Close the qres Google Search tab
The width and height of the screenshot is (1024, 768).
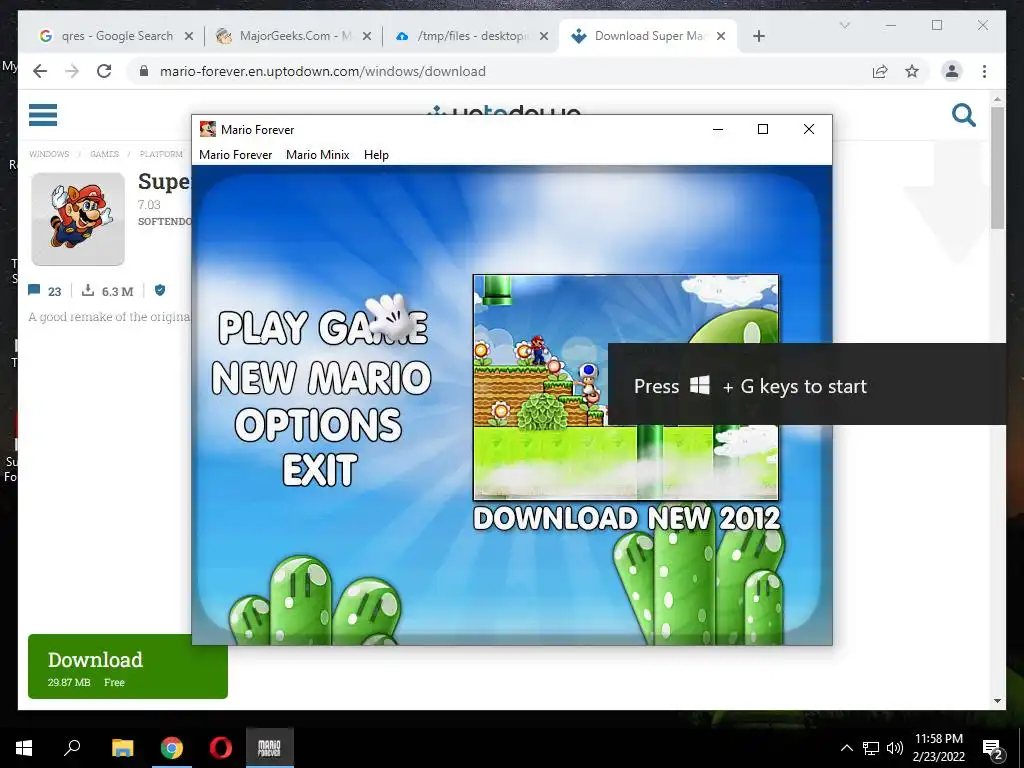point(189,36)
